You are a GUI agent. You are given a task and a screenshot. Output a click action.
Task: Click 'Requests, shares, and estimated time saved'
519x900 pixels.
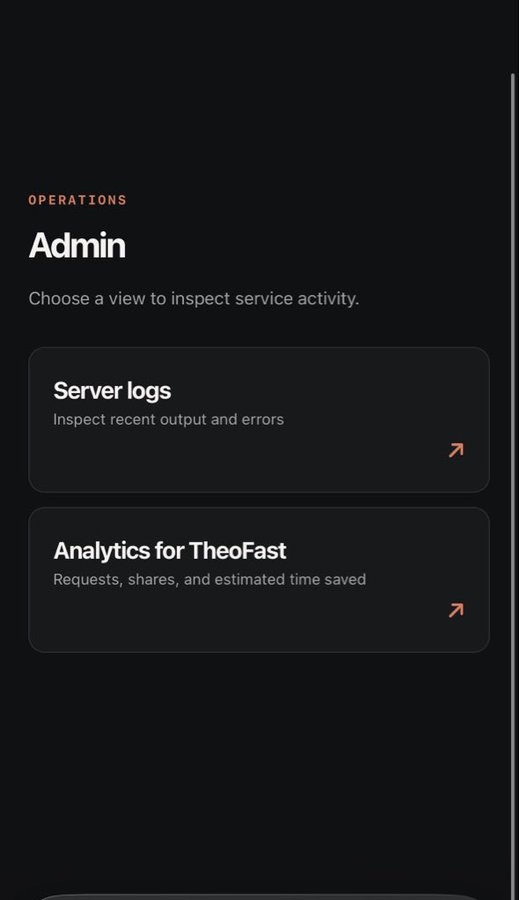(x=210, y=580)
